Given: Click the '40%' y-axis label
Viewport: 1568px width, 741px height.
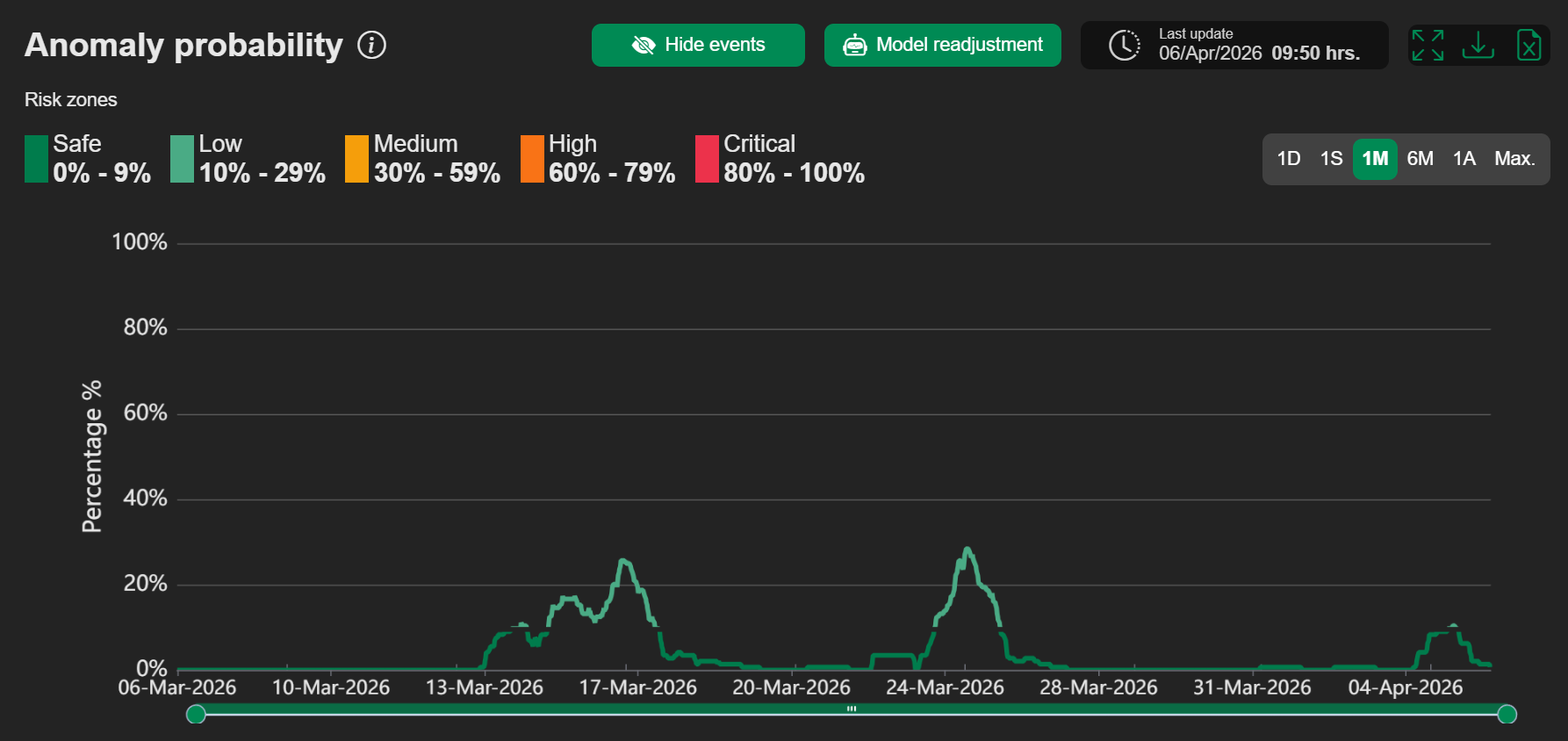Looking at the screenshot, I should (146, 498).
